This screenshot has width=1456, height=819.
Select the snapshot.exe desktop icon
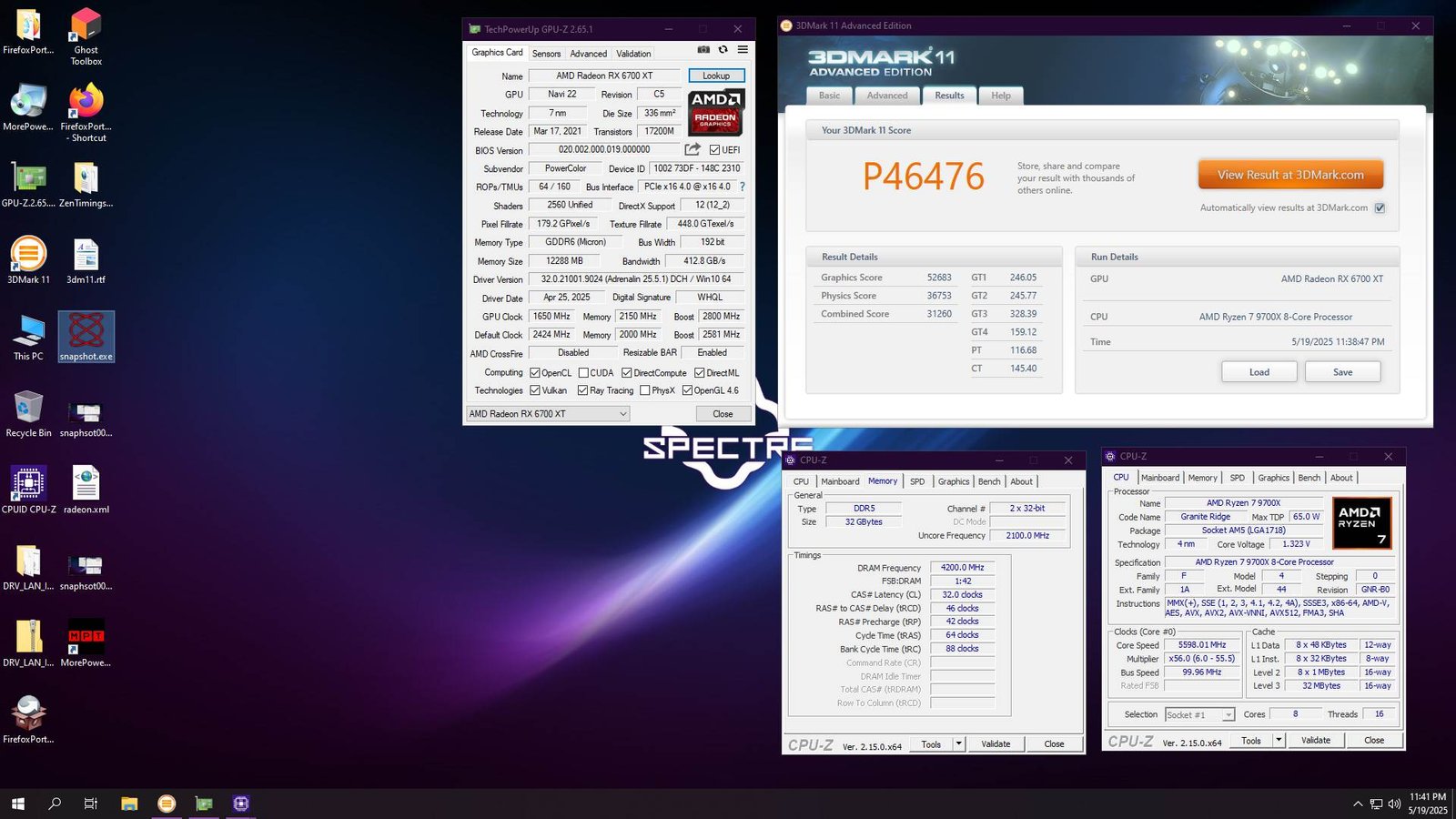point(86,337)
